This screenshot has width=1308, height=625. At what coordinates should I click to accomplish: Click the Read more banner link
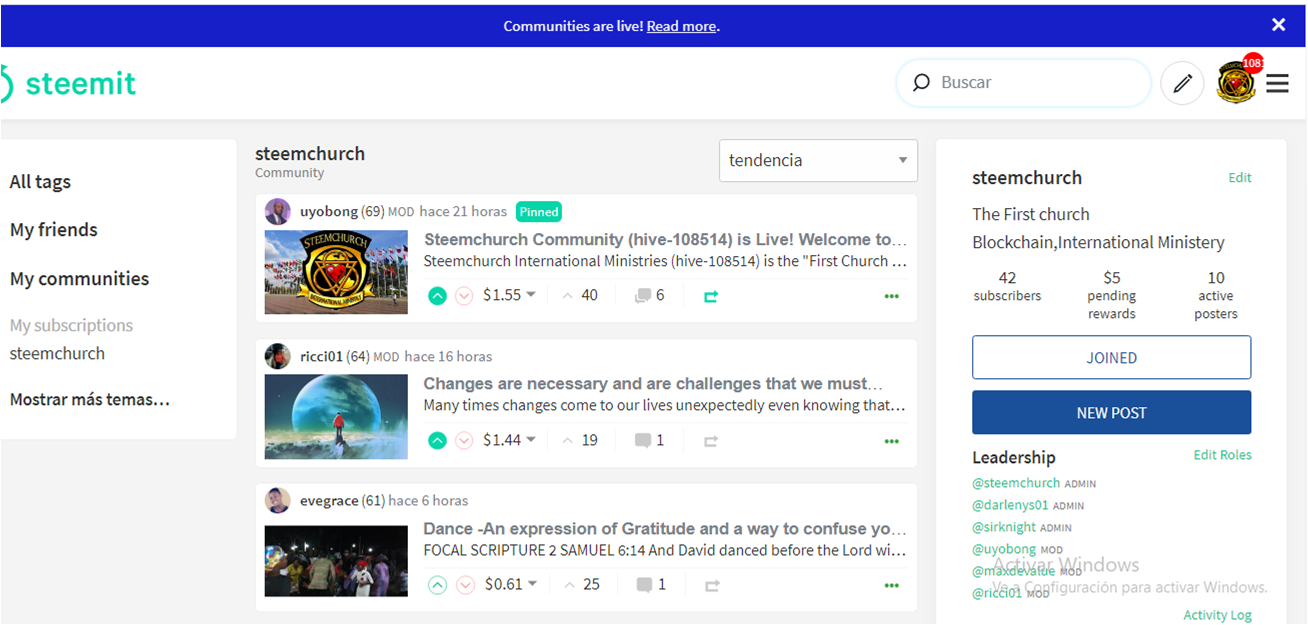tap(681, 26)
